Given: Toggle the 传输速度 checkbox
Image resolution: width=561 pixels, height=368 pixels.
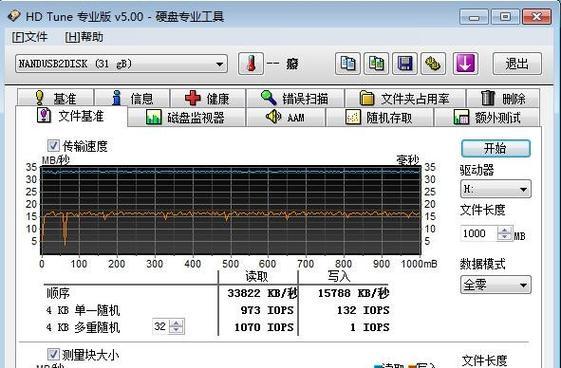Looking at the screenshot, I should (x=53, y=146).
